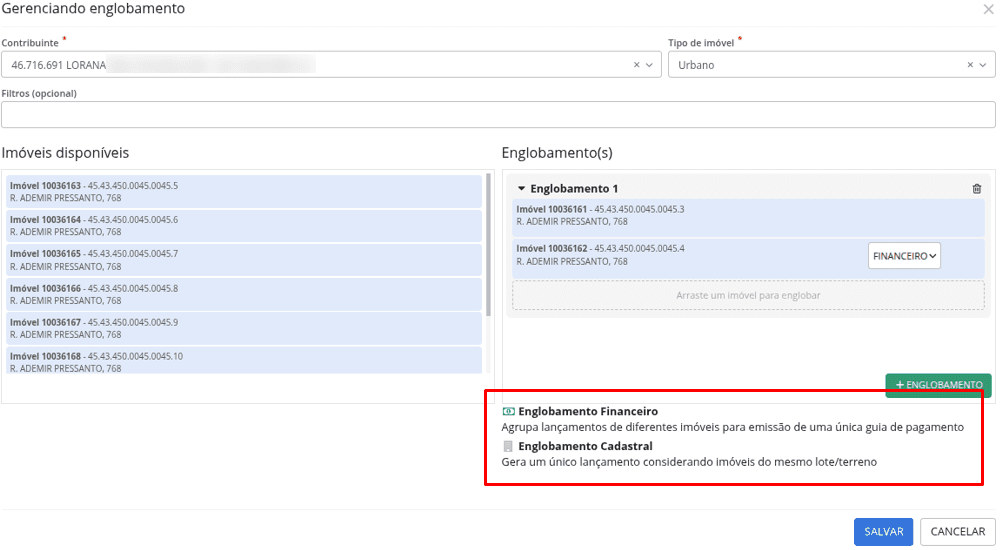Delete Englobamento 1 with trash icon

[x=977, y=189]
